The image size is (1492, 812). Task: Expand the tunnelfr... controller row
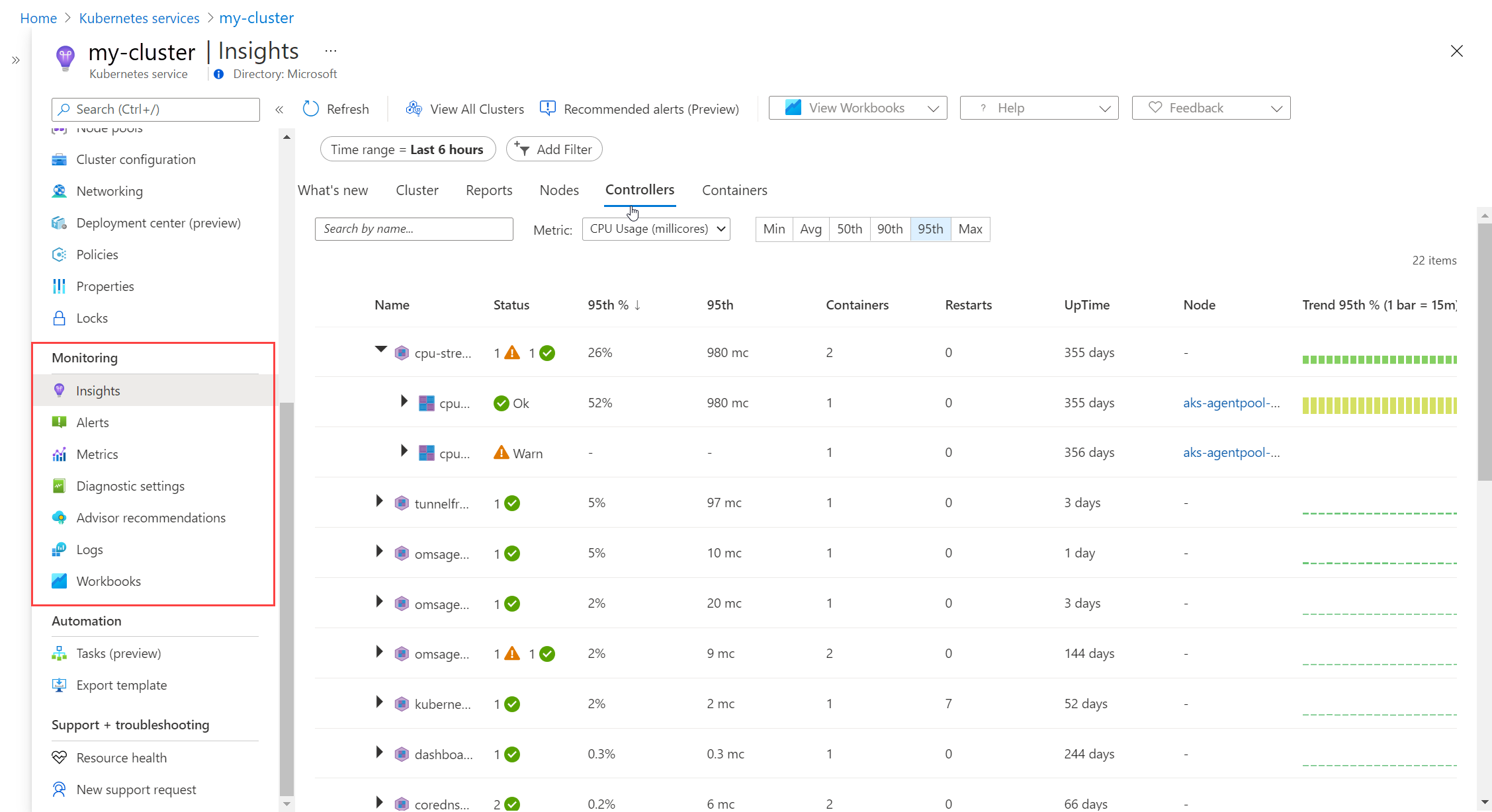(379, 501)
